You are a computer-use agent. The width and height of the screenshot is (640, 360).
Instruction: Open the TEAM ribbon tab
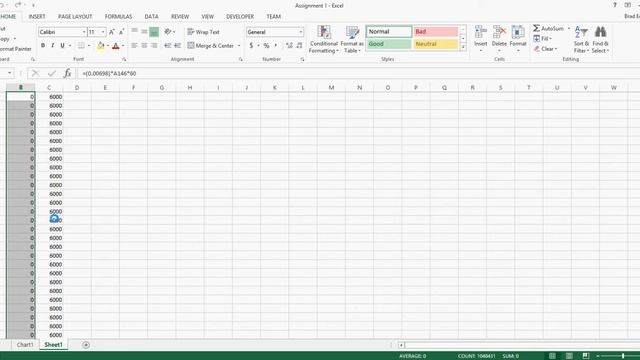(273, 16)
